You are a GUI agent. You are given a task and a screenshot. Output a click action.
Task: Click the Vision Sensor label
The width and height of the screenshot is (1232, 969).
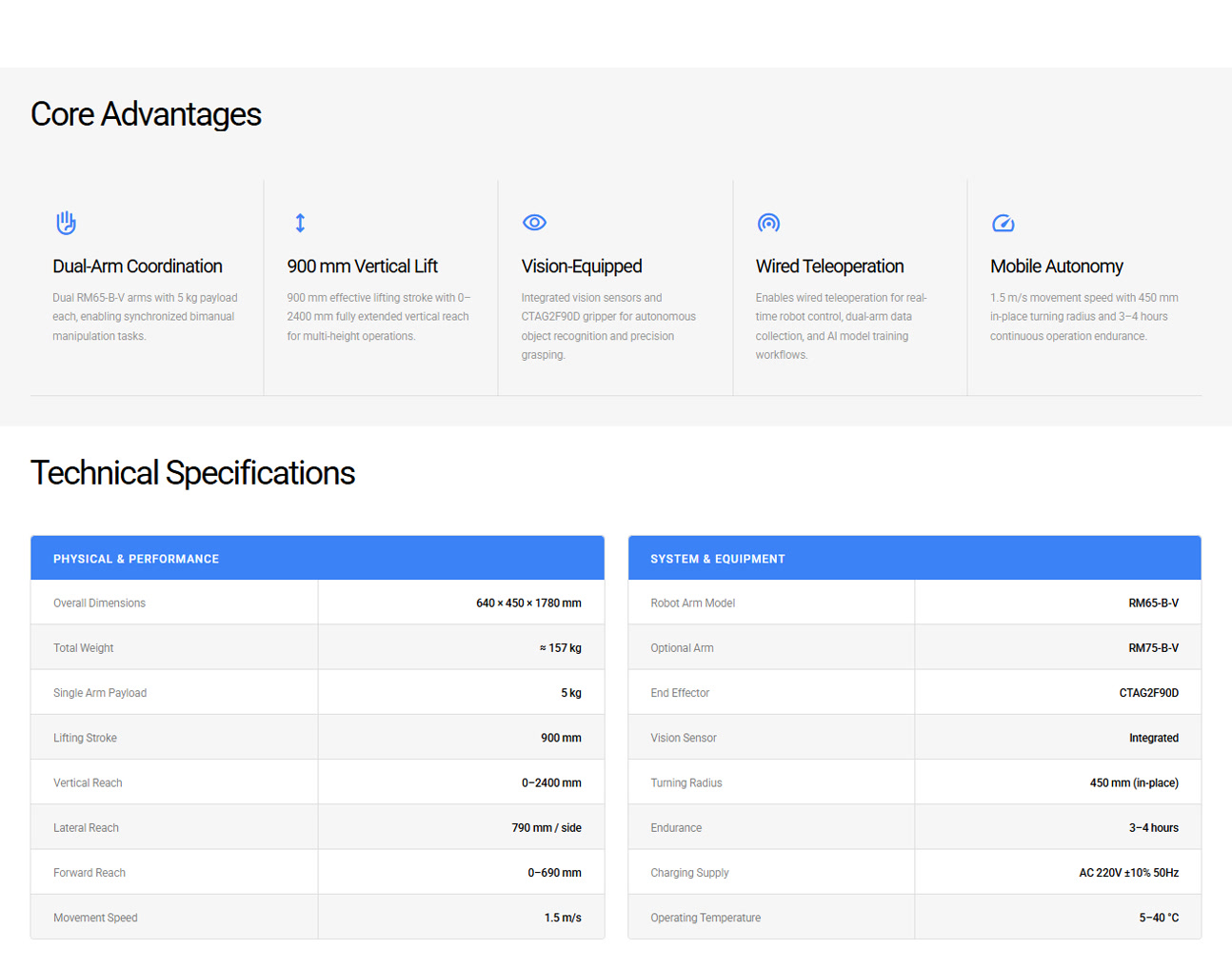pos(684,738)
